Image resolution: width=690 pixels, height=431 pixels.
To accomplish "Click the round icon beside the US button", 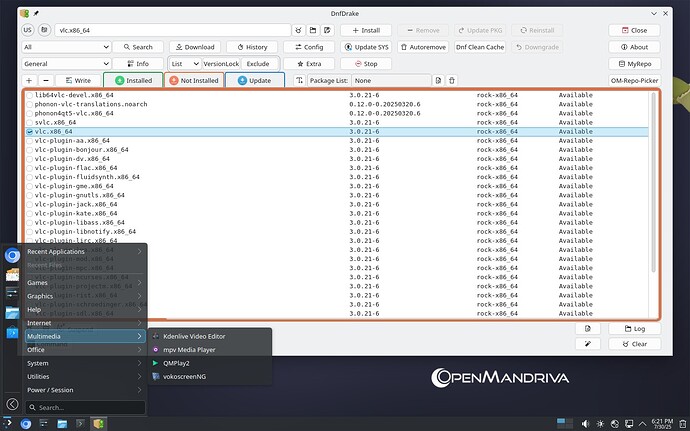I will (44, 30).
